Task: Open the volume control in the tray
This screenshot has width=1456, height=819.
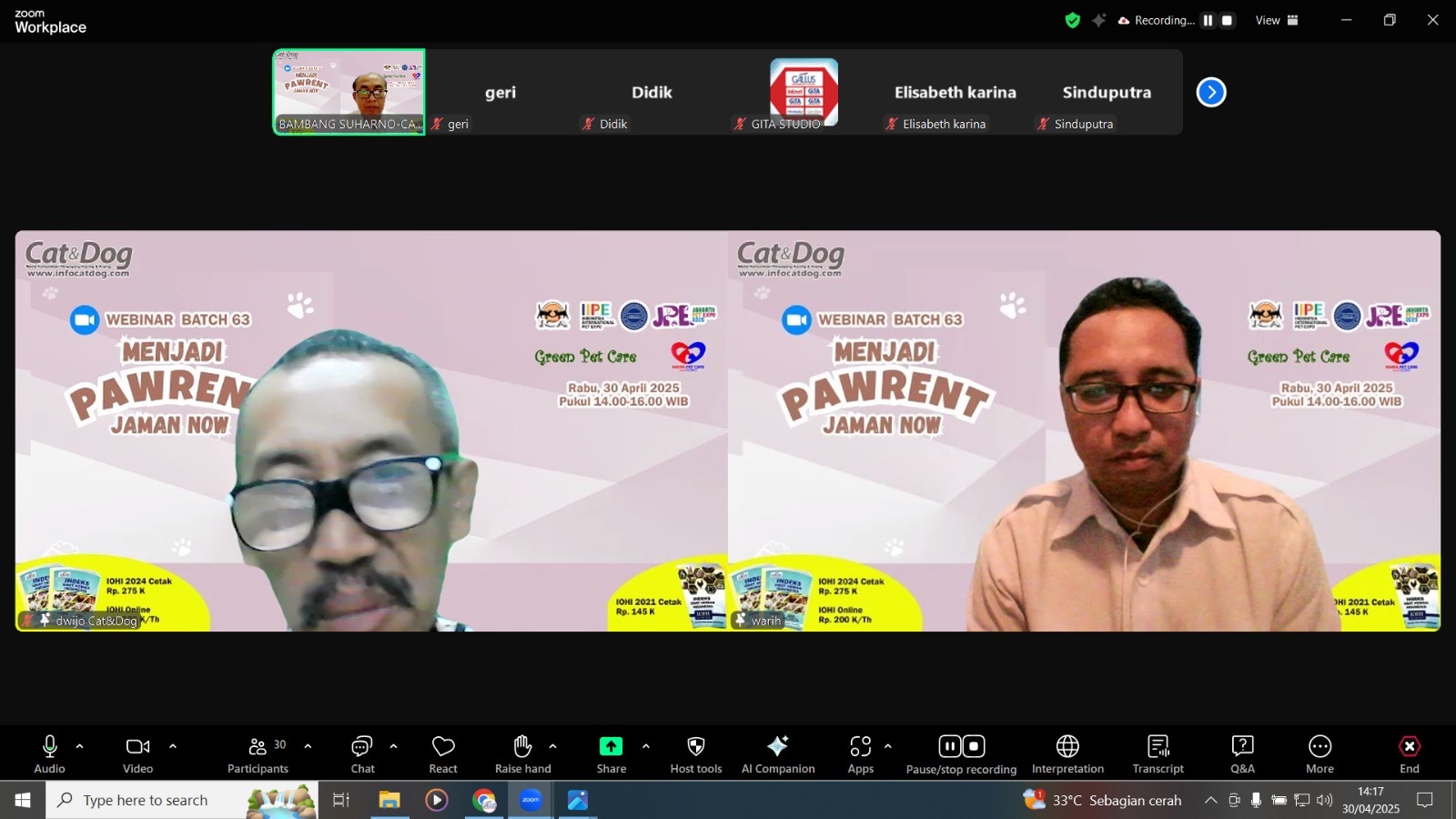Action: 1324,800
